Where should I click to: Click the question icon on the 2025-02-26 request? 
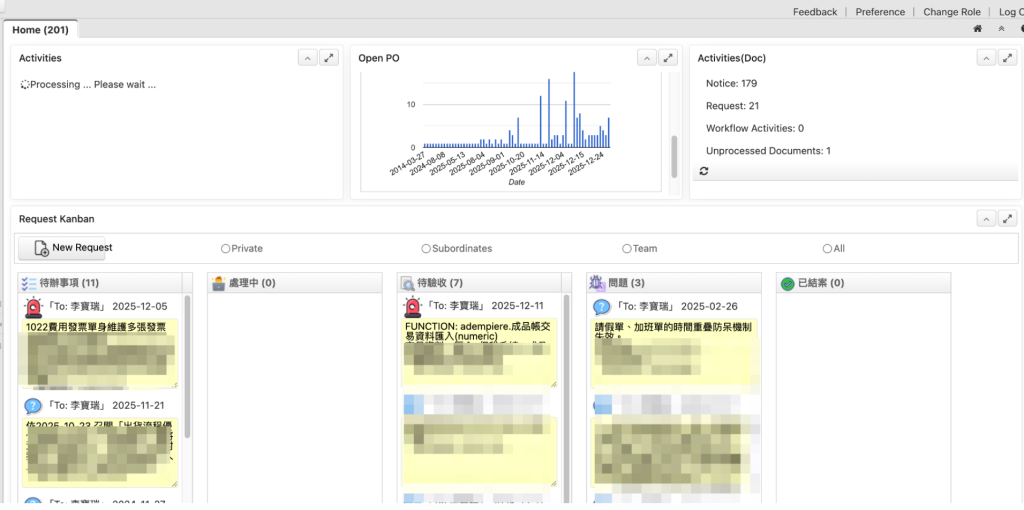tap(602, 307)
